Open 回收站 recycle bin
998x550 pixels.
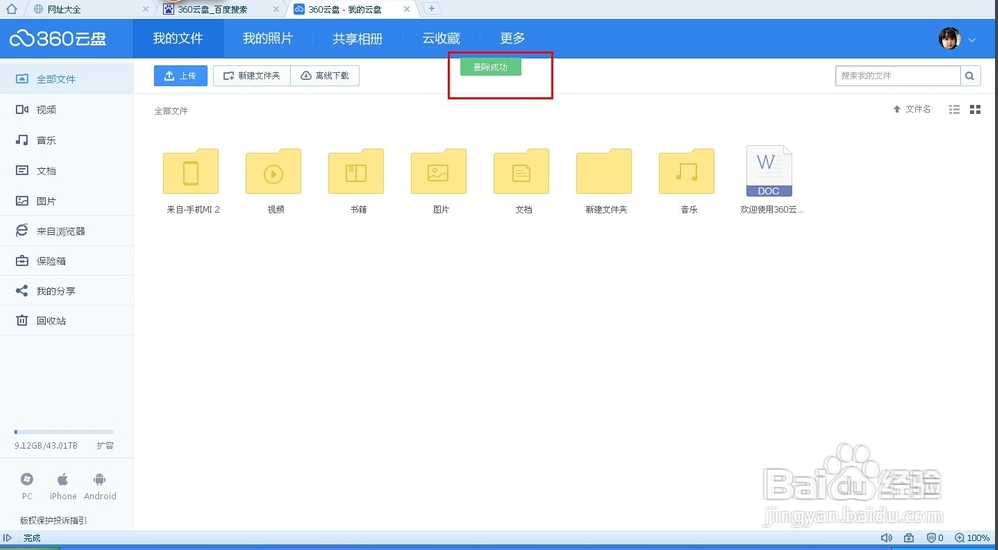pos(66,321)
